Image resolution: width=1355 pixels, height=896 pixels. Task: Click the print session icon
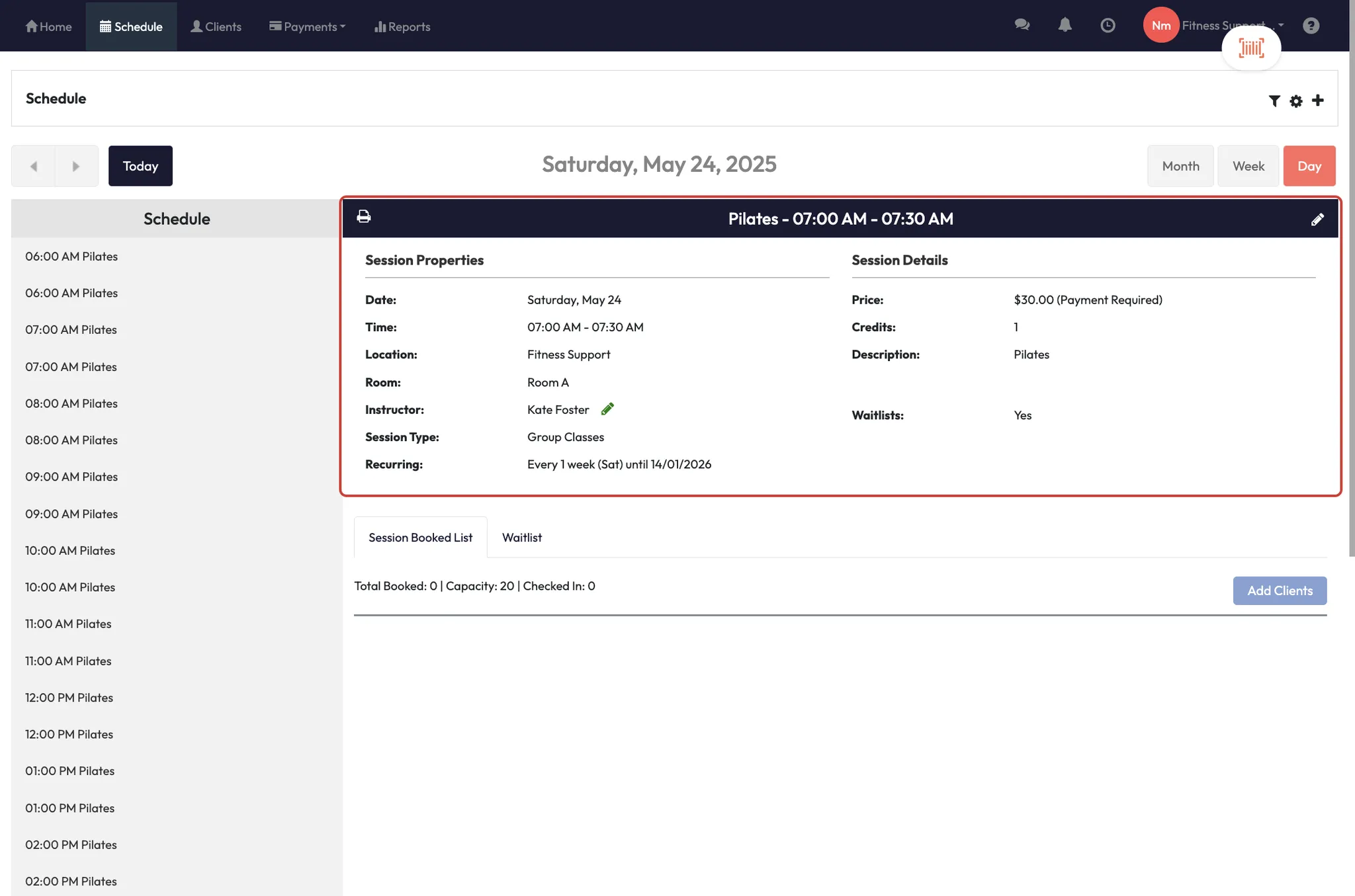pos(364,216)
